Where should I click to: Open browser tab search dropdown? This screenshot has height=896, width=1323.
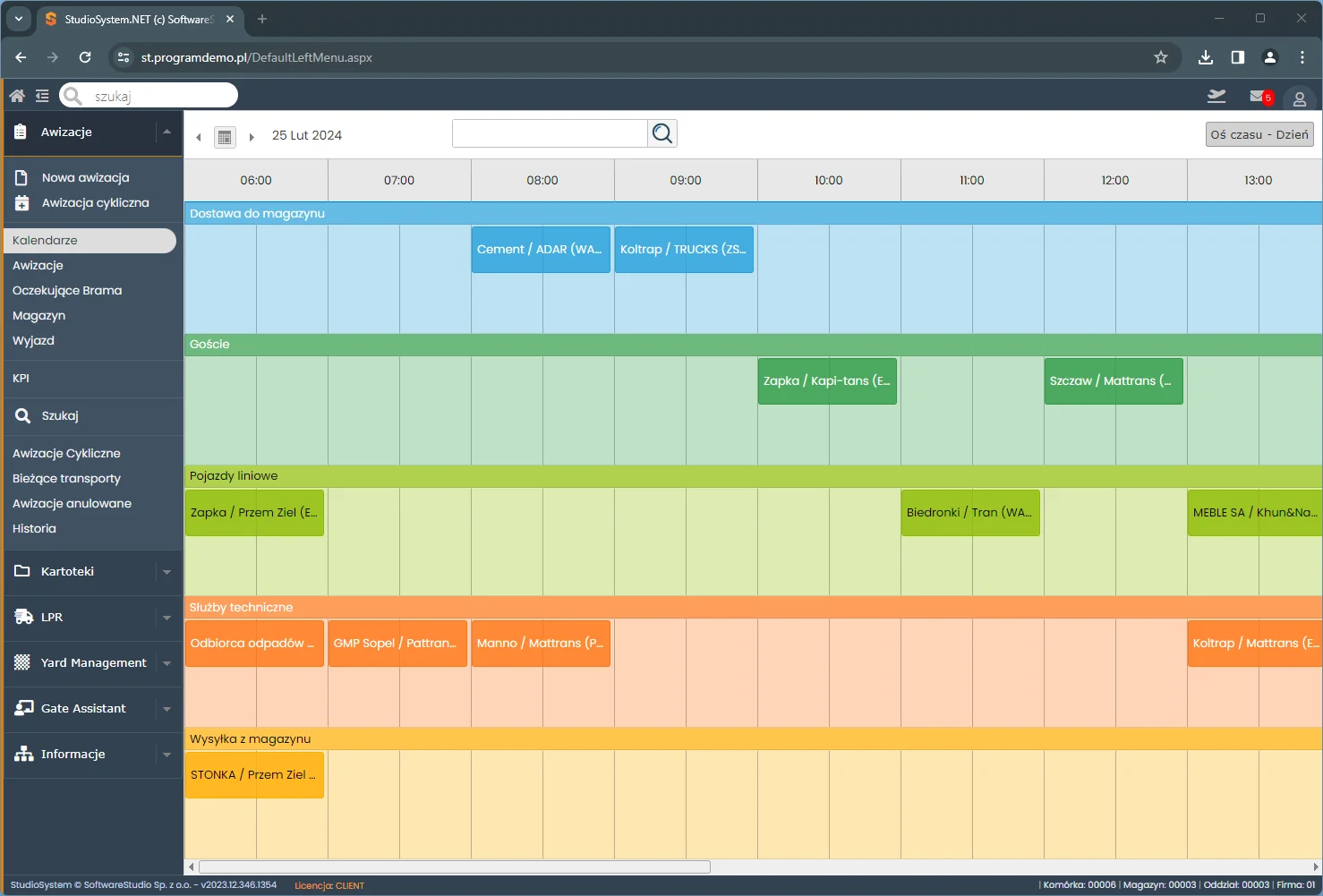[x=18, y=19]
